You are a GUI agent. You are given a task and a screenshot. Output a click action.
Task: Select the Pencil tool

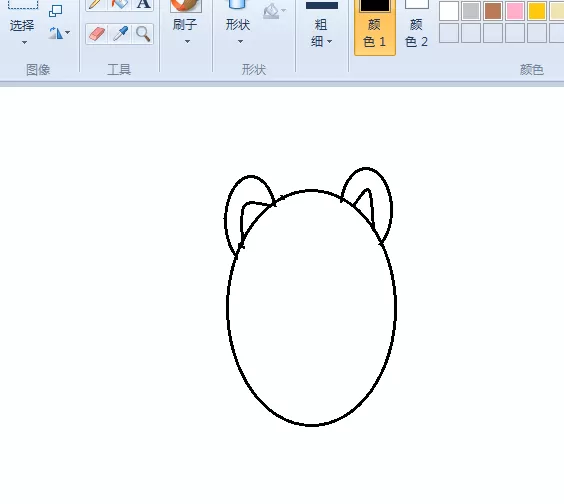(96, 5)
